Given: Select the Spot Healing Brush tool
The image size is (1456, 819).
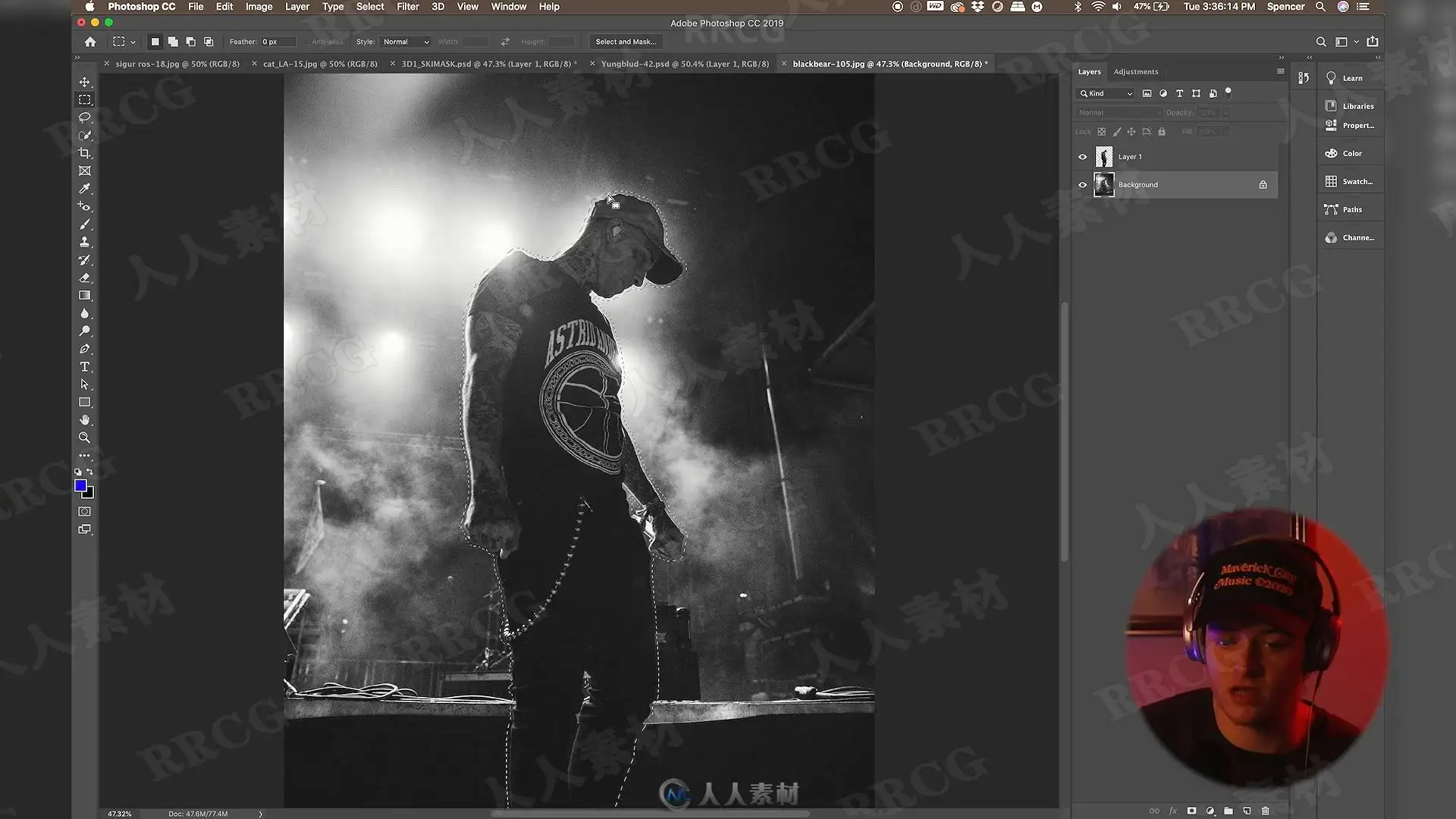Looking at the screenshot, I should point(84,206).
